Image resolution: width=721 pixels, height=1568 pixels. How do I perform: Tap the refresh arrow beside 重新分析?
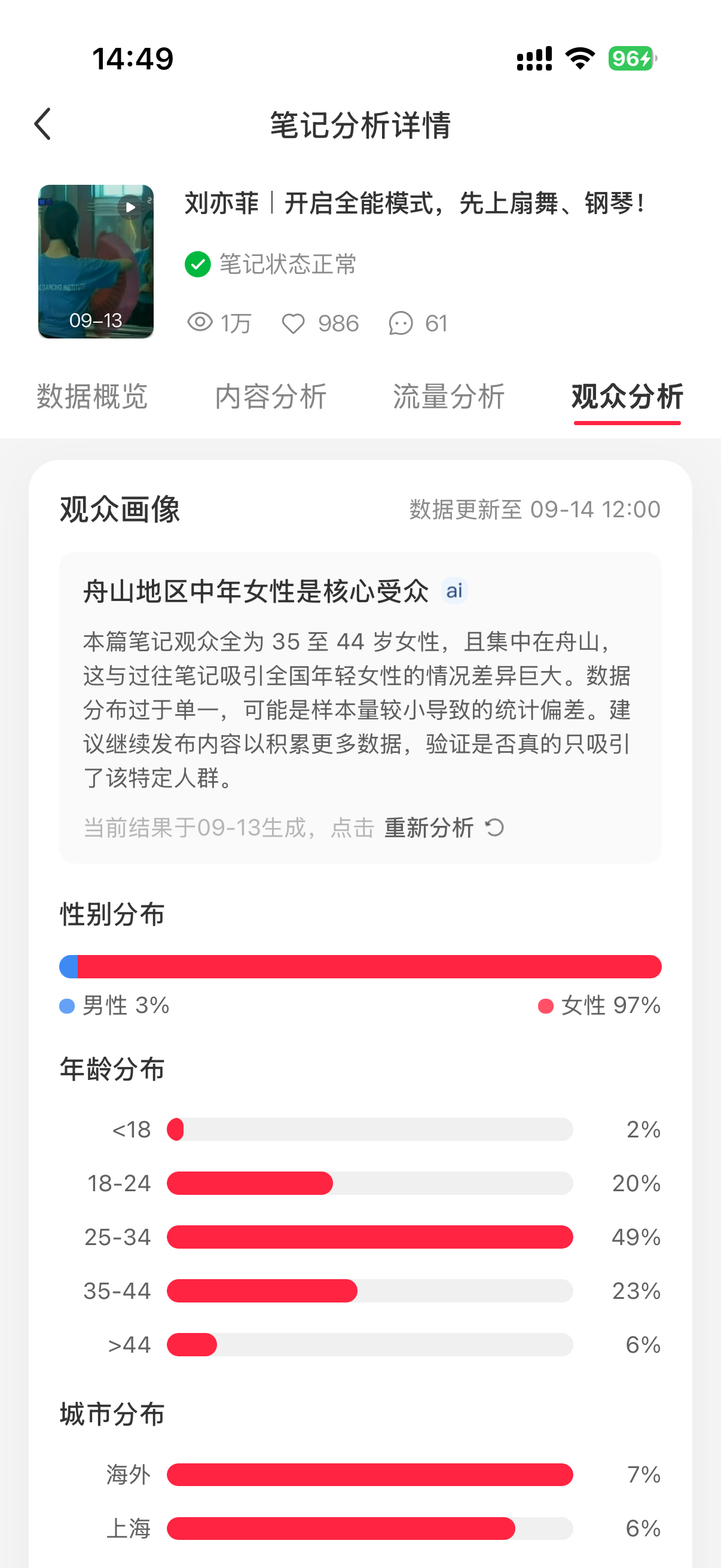click(494, 828)
